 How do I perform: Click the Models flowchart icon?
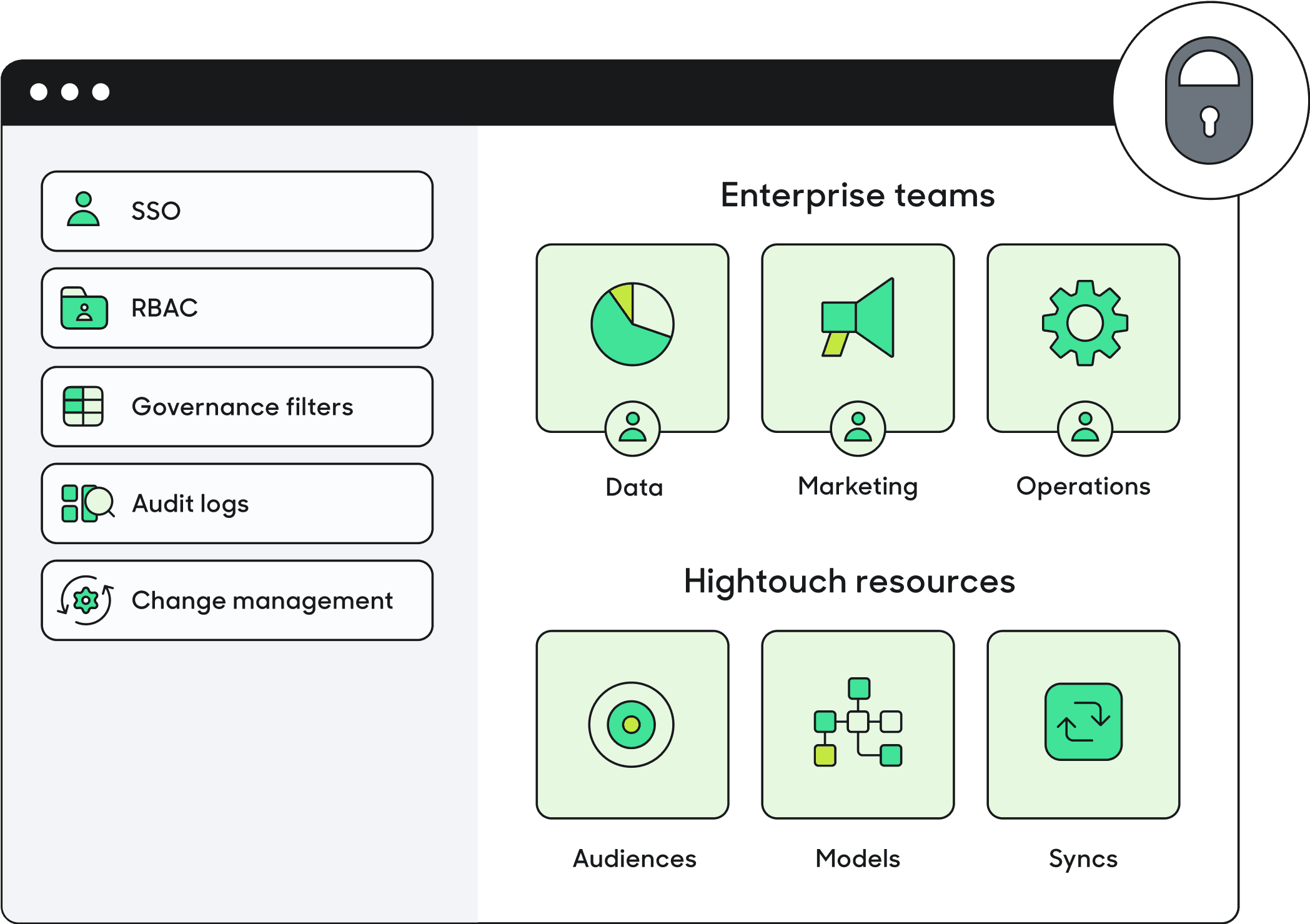click(858, 722)
